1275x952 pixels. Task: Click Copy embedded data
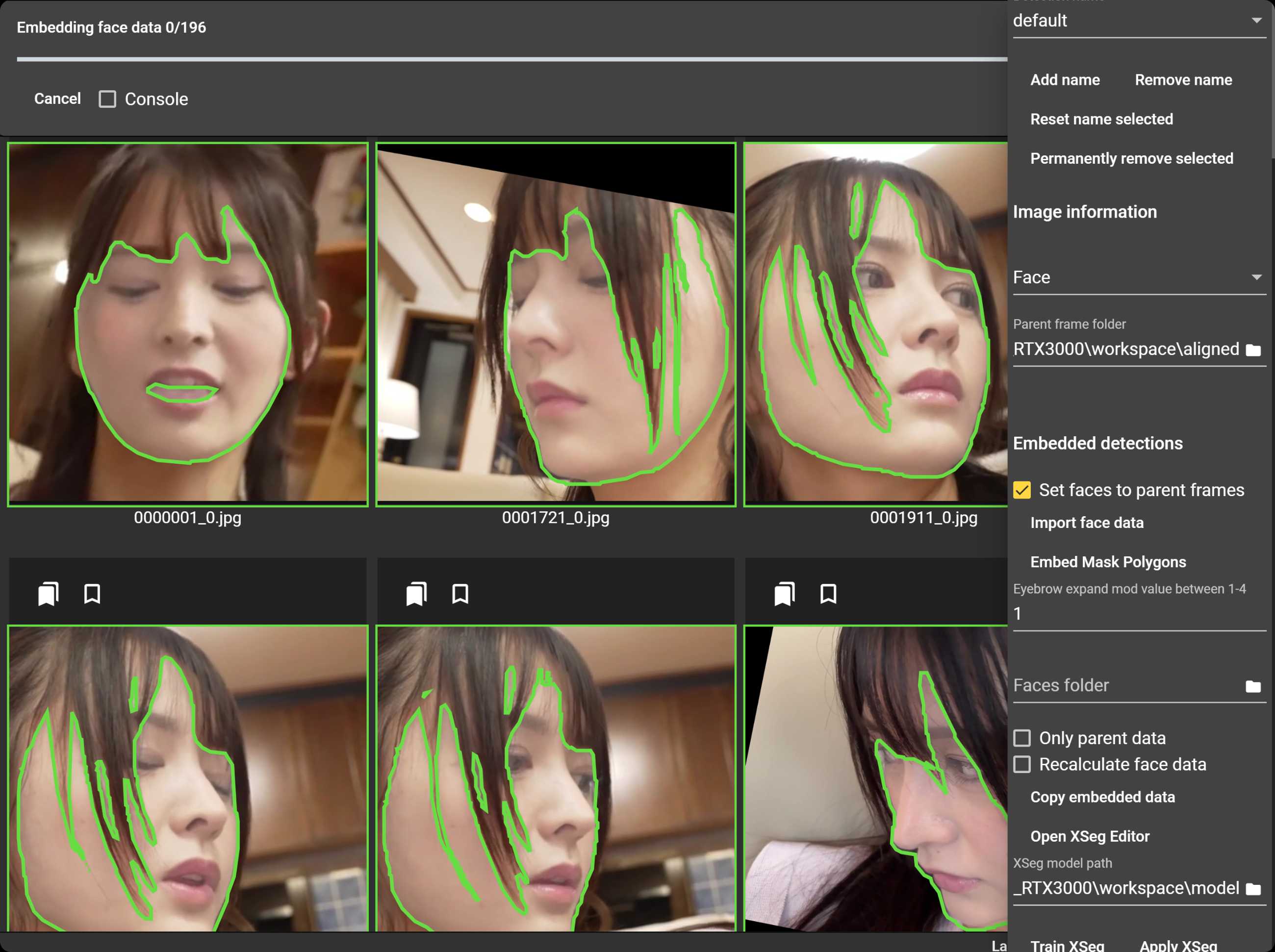[x=1102, y=797]
